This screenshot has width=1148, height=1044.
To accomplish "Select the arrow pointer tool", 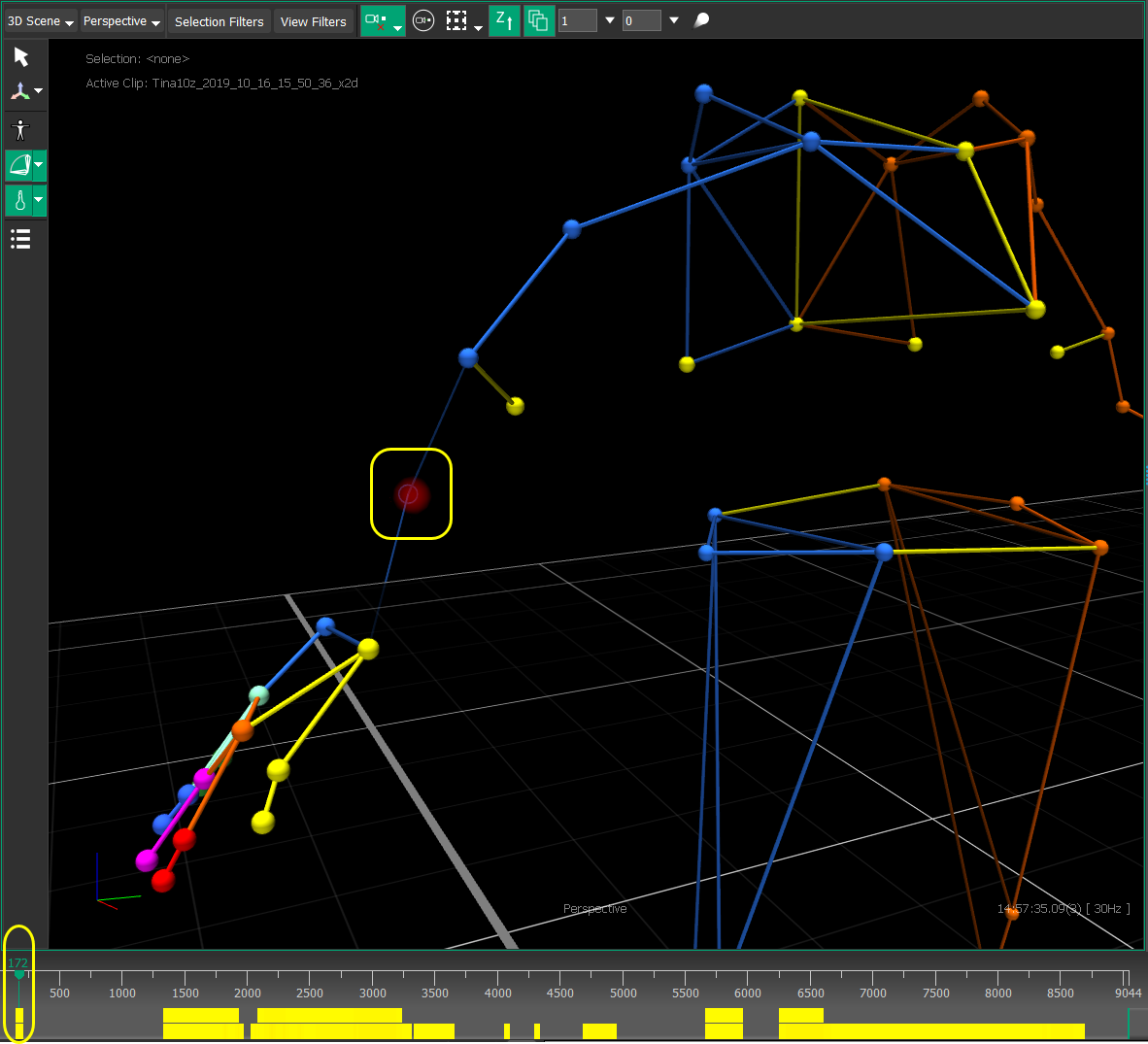I will tap(21, 57).
